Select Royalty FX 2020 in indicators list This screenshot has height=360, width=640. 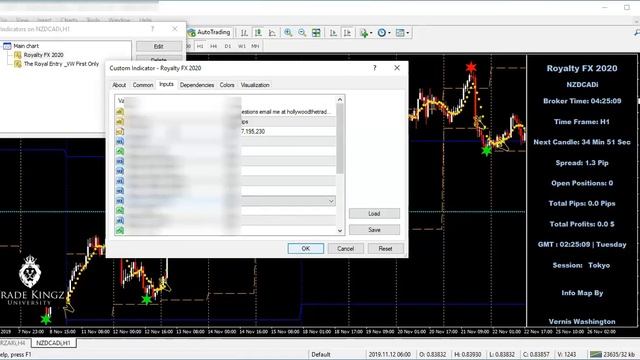coord(43,55)
